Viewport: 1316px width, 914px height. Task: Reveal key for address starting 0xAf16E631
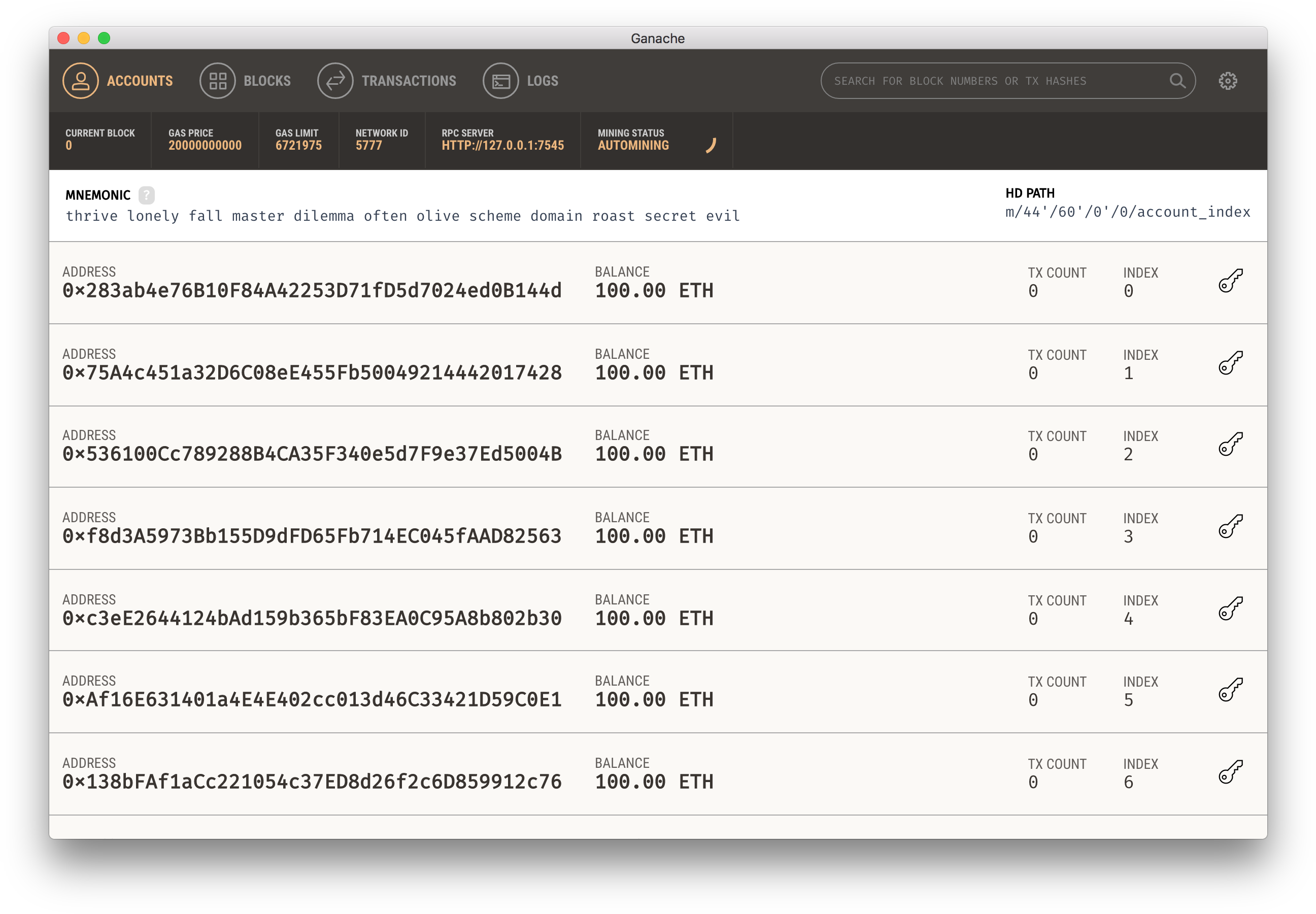point(1229,691)
